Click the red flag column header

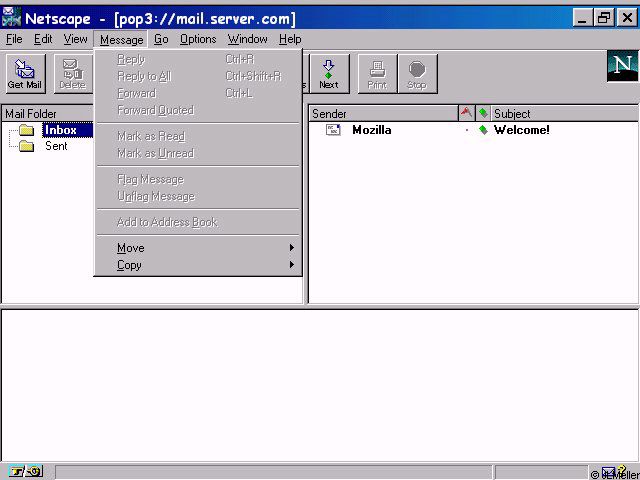(x=467, y=113)
